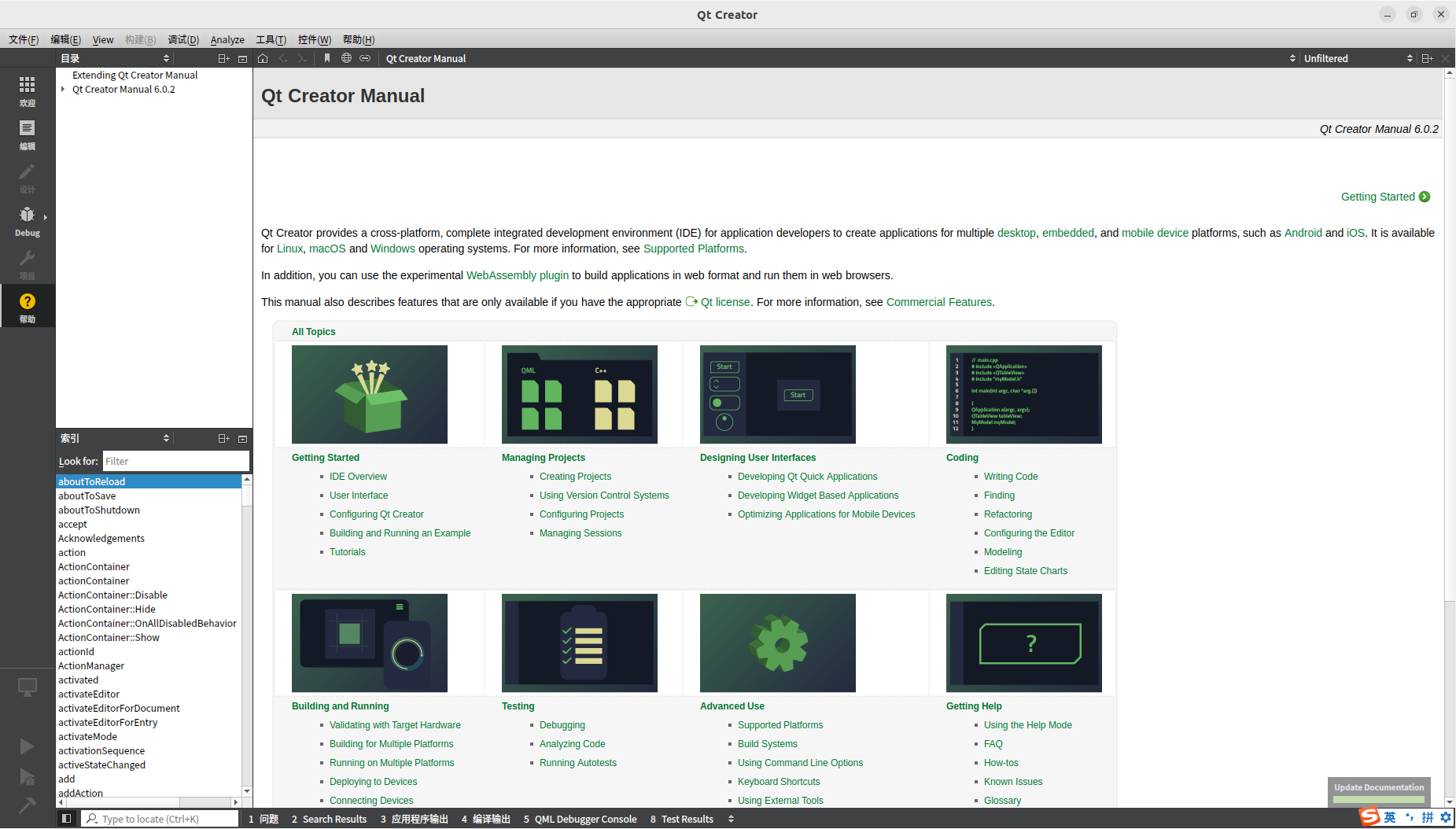Screen dimensions: 1456x829
Task: Open the help document selector dropdown arrows
Action: coord(1292,58)
